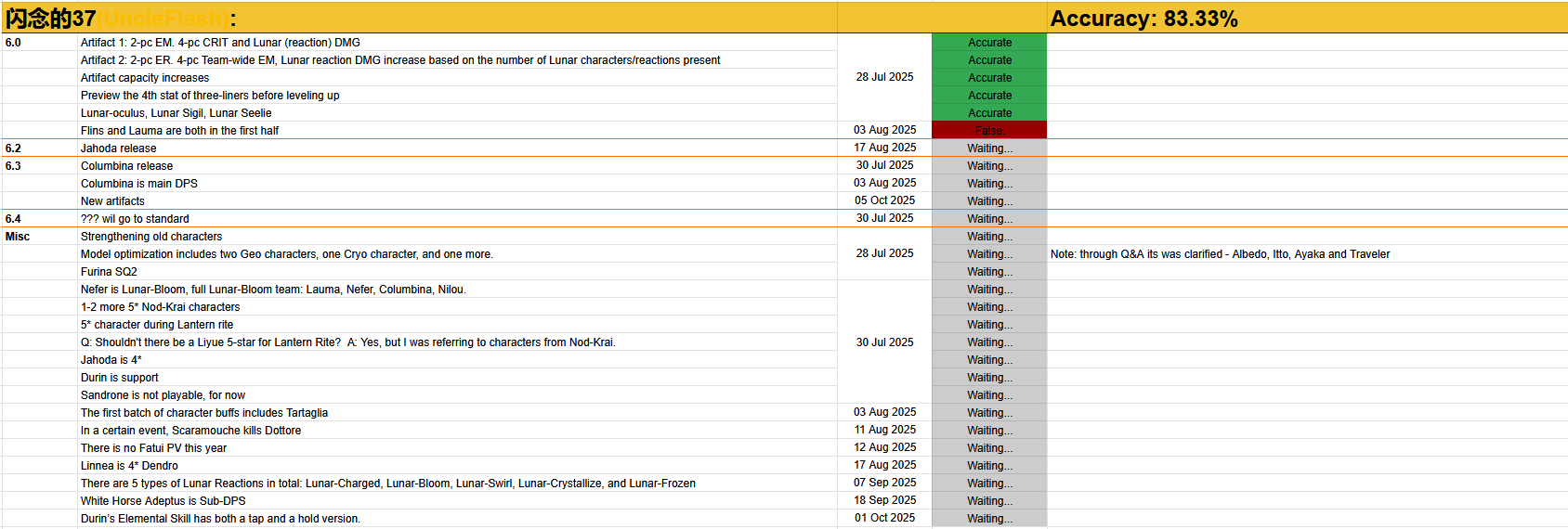Select the '18 Sep 2025' date cell

pos(884,500)
